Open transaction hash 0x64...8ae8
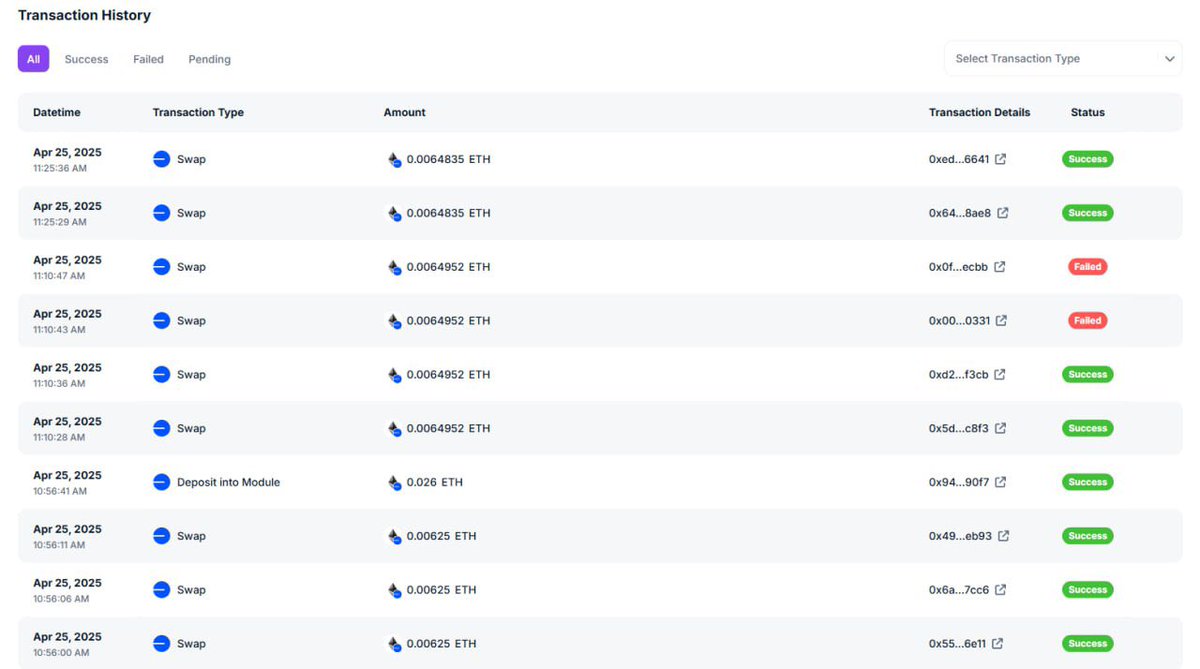Viewport: 1200px width, 669px height. point(960,213)
